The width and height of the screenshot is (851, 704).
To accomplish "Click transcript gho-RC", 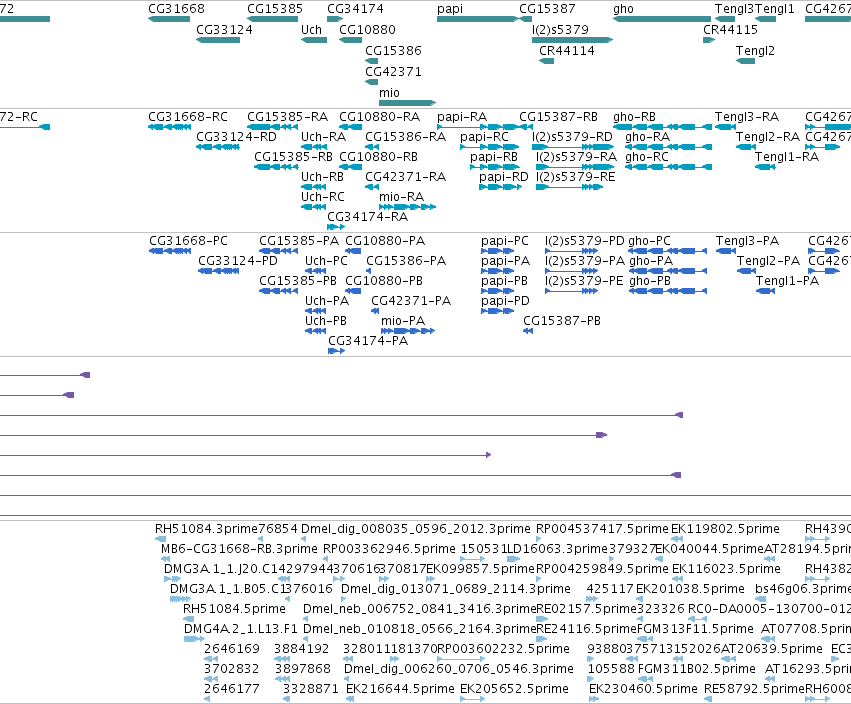I will pos(647,157).
